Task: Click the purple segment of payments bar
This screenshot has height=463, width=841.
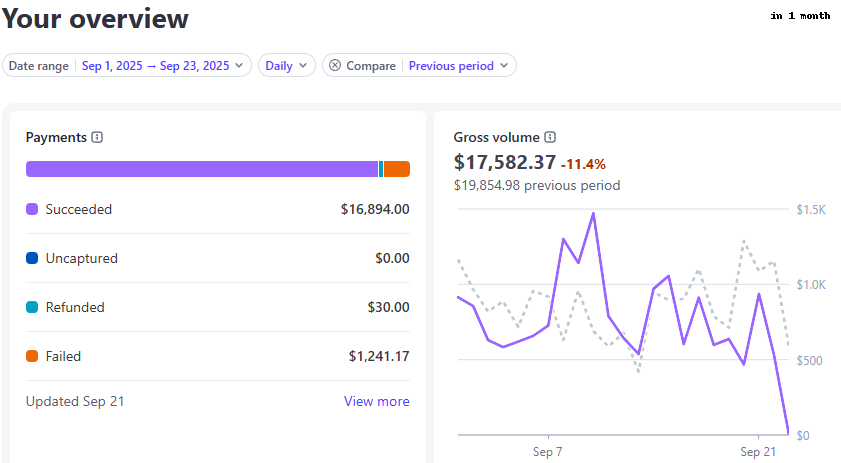Action: point(200,169)
